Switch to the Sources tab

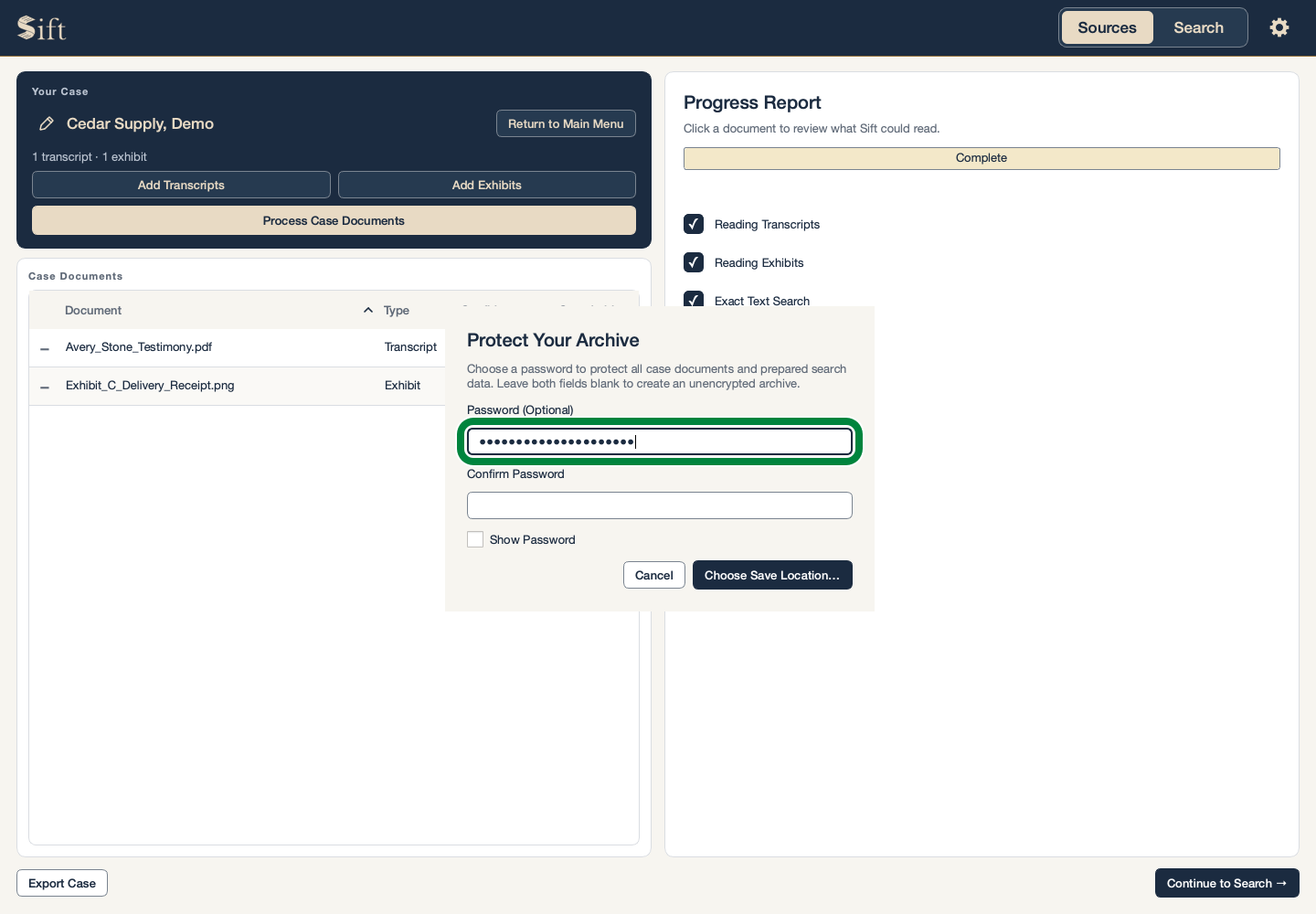pyautogui.click(x=1107, y=27)
